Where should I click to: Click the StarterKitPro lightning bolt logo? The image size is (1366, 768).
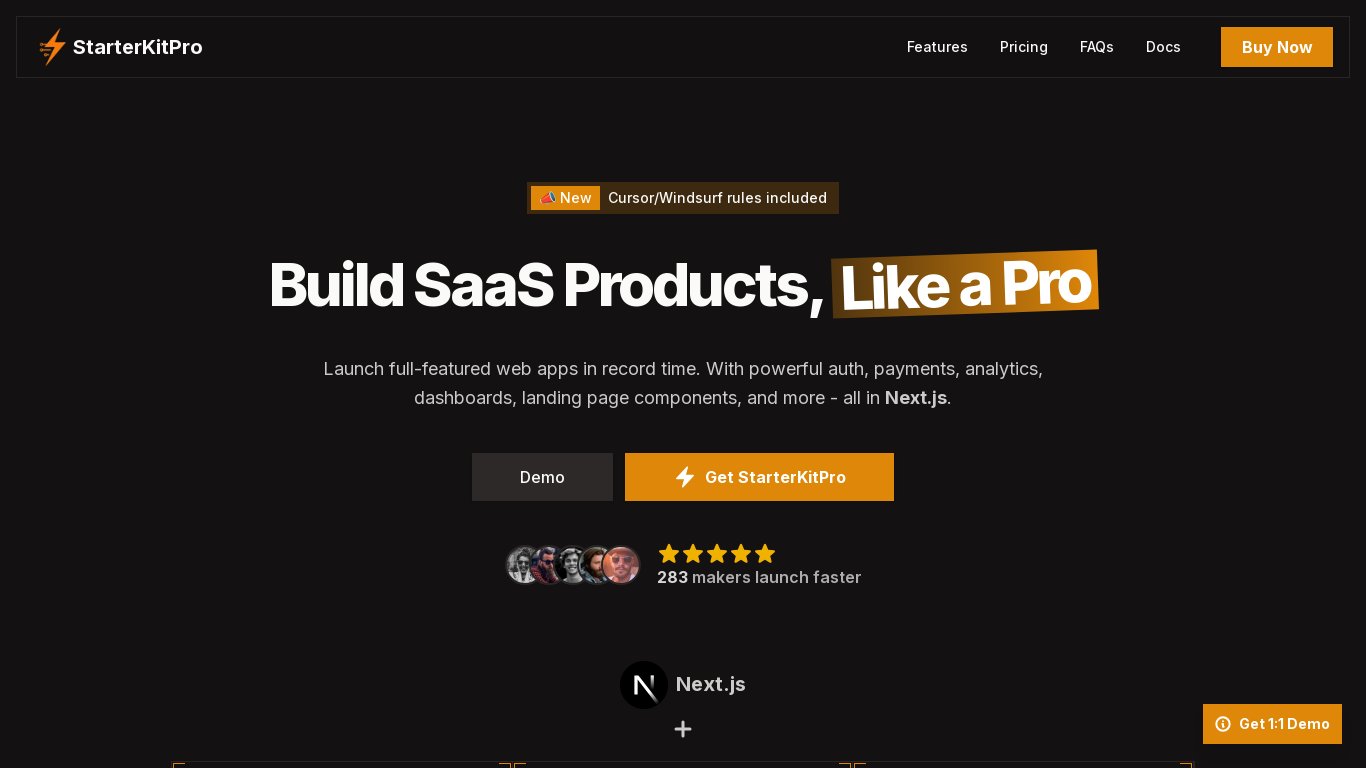52,47
